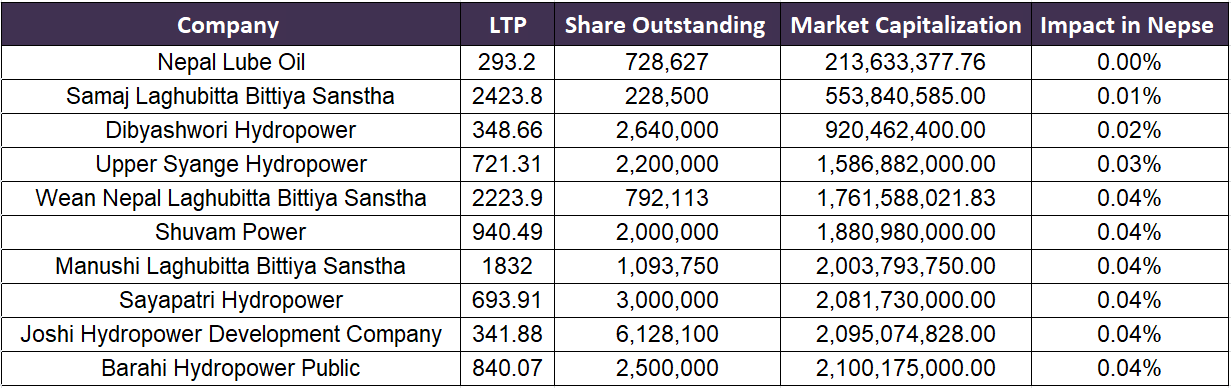Click the Company column header
Screen dimensions: 1231x388
tap(228, 25)
